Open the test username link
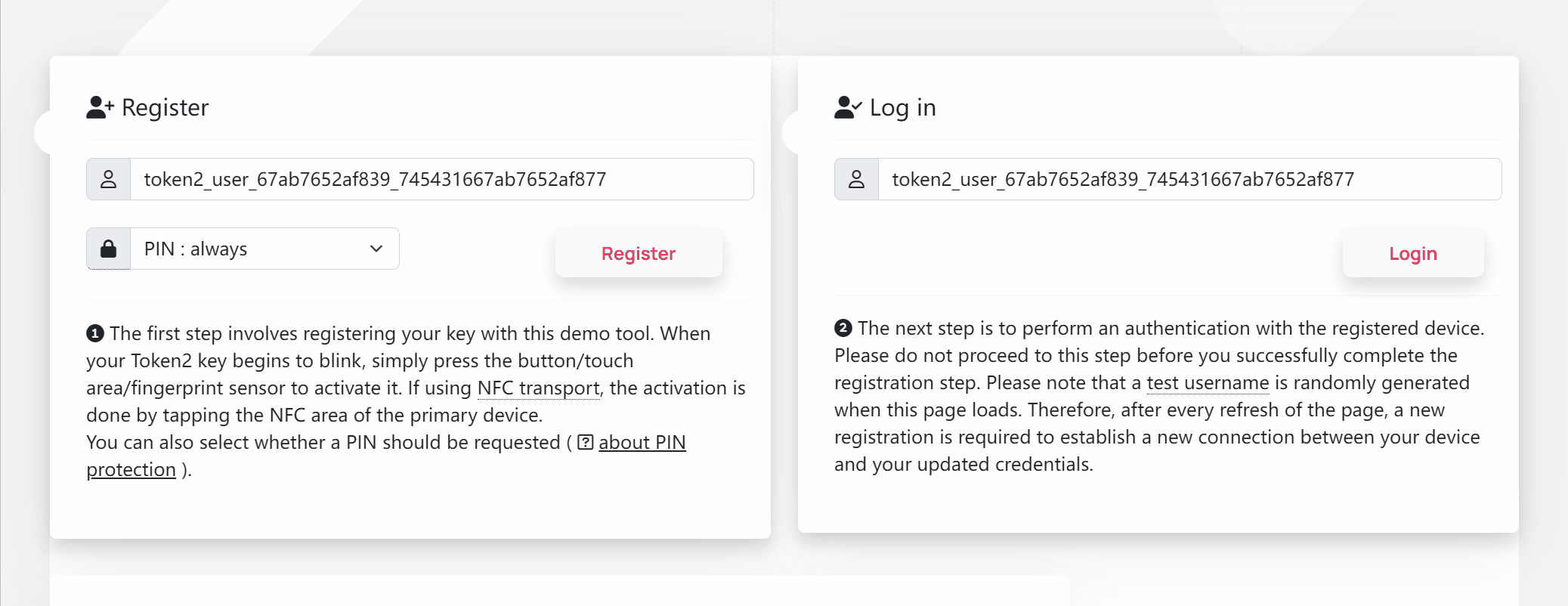 [x=1206, y=383]
